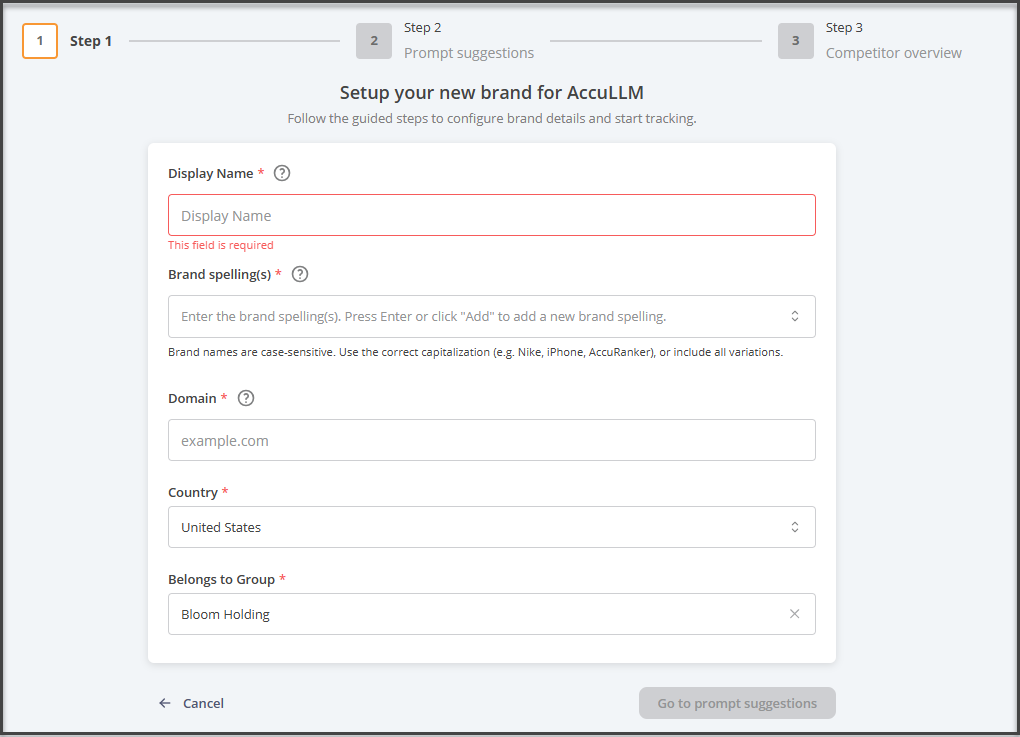Click the Cancel link
The width and height of the screenshot is (1020, 737).
tap(203, 703)
